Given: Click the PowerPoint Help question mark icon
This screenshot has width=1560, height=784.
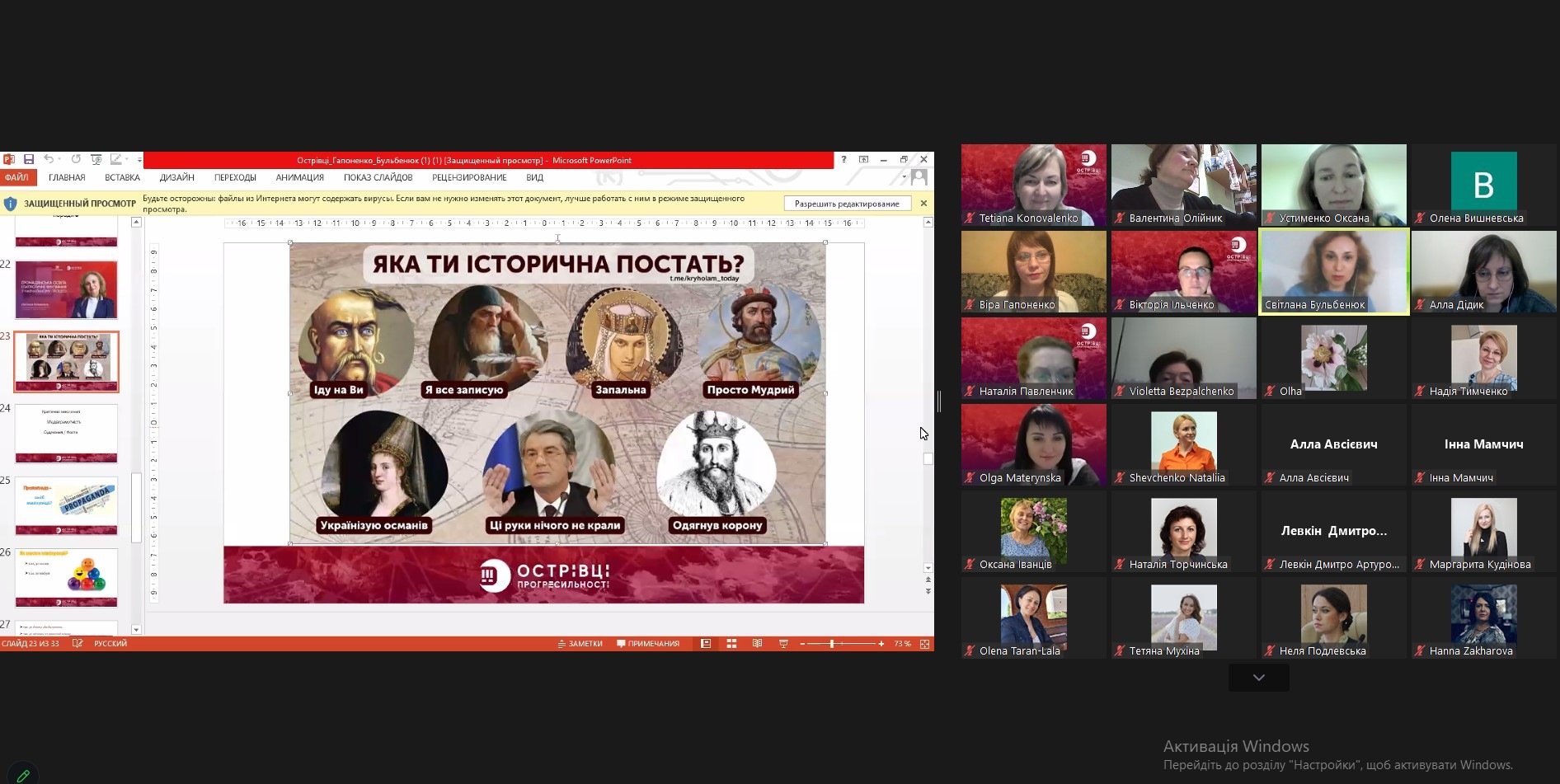Looking at the screenshot, I should pyautogui.click(x=843, y=159).
